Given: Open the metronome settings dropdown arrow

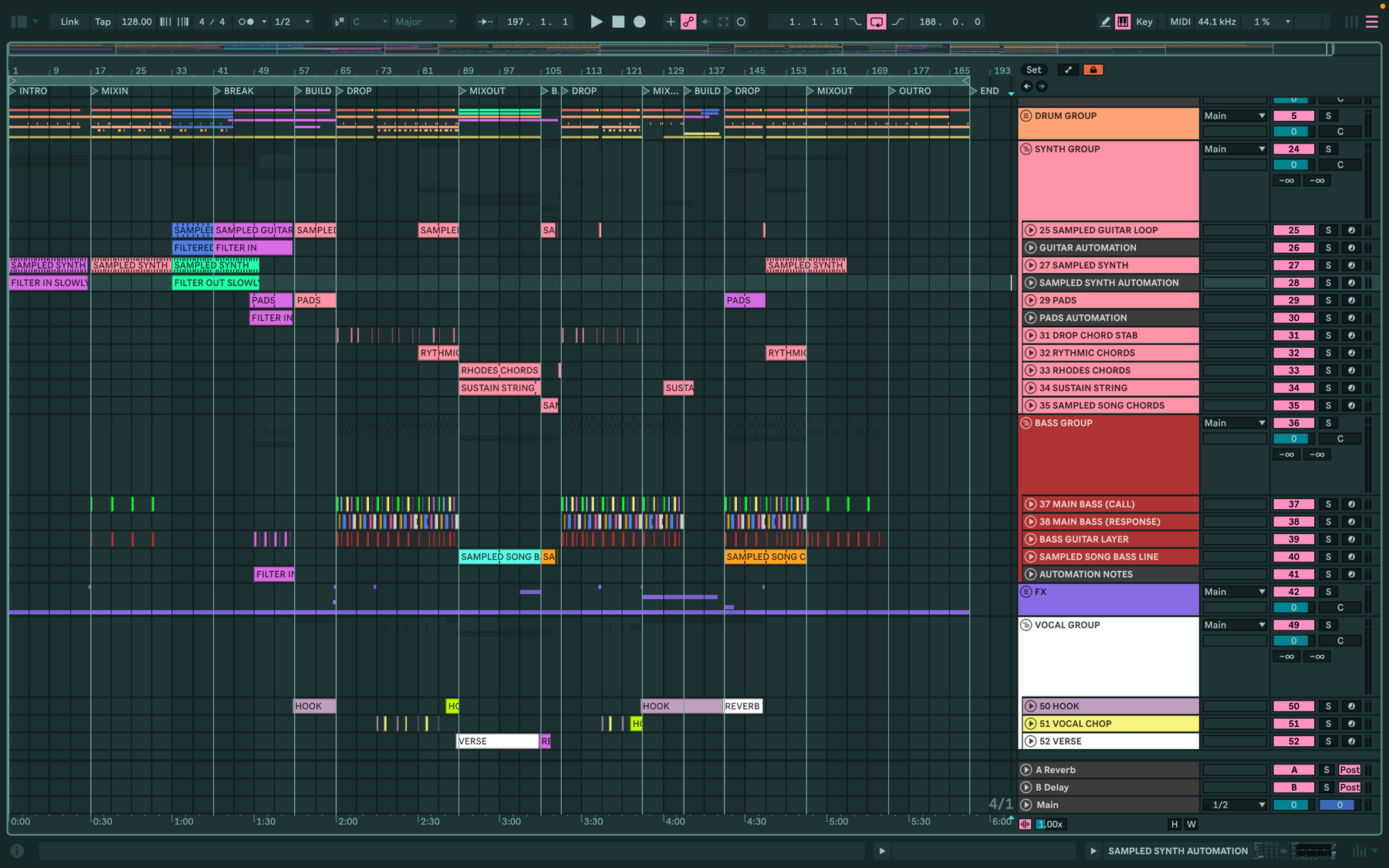Looking at the screenshot, I should pyautogui.click(x=264, y=22).
